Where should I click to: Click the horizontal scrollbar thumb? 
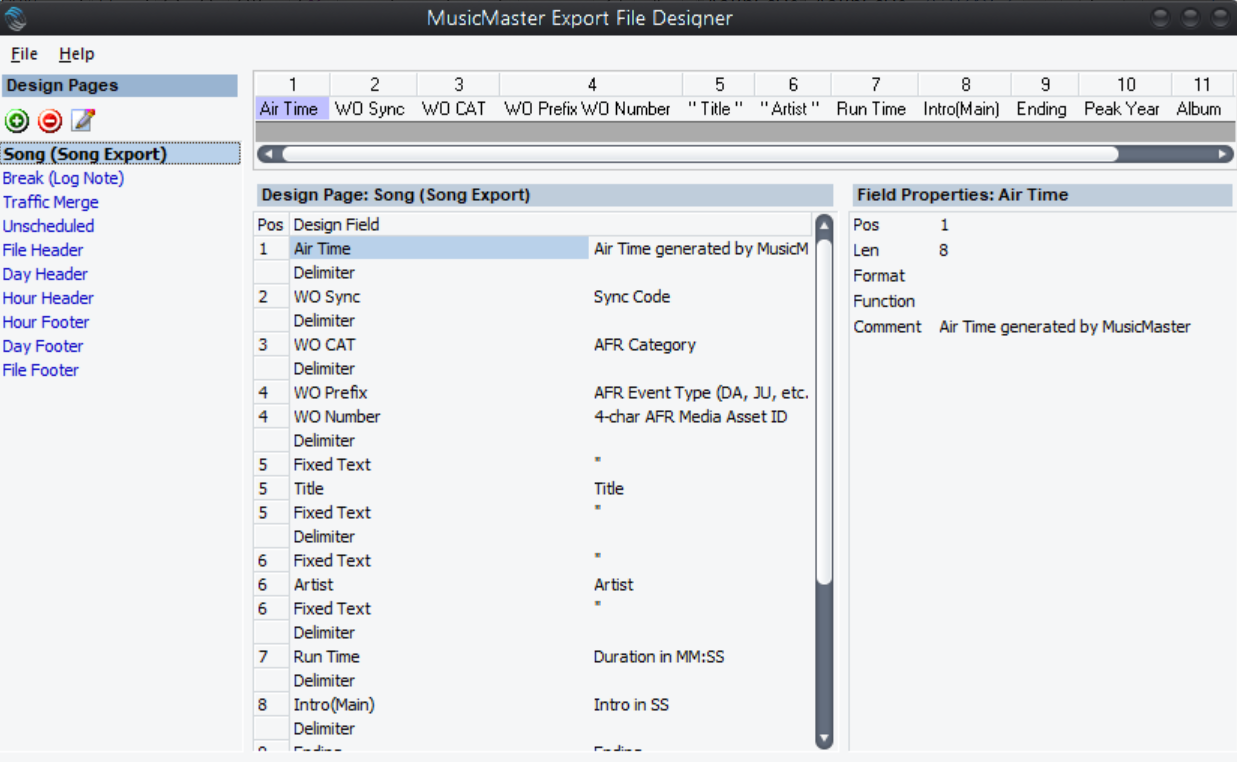pos(700,154)
